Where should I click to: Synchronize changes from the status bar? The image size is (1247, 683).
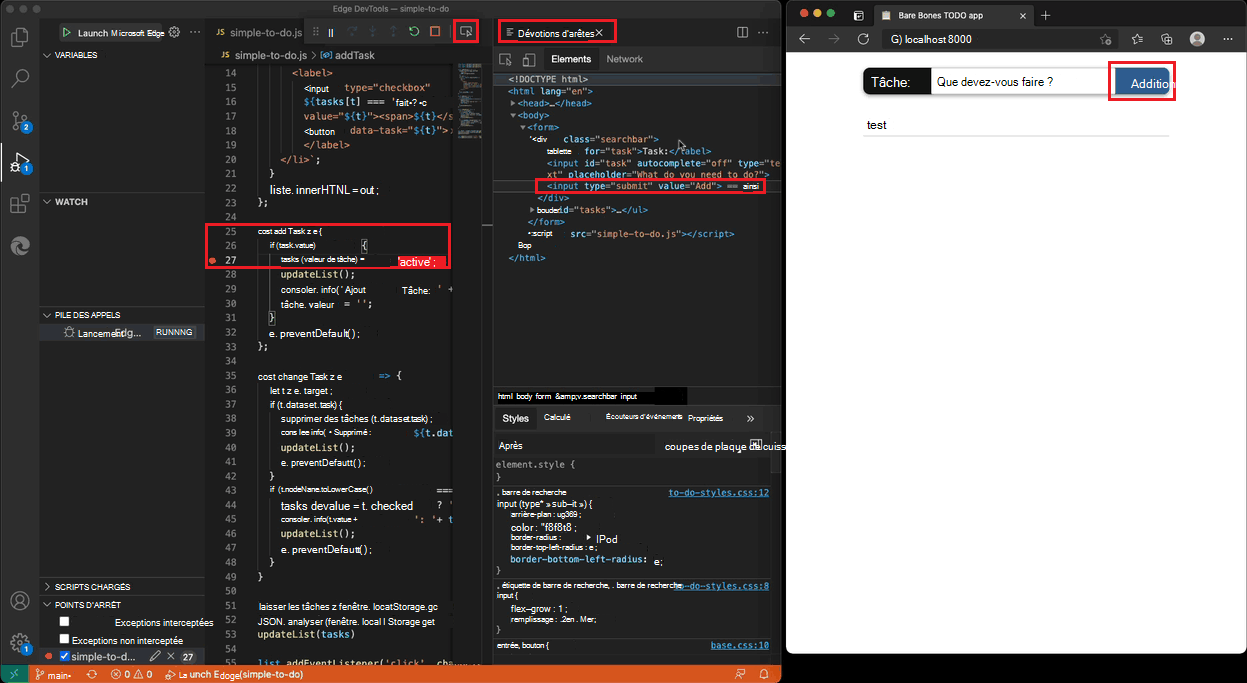point(92,675)
